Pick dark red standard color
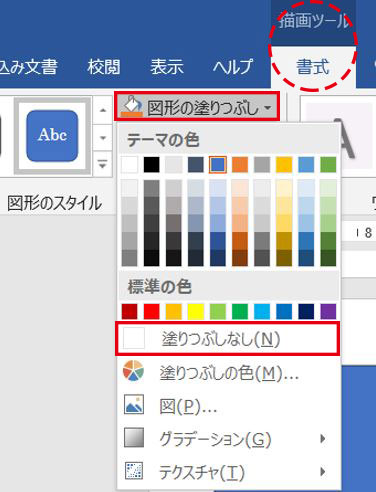The image size is (376, 492). click(x=129, y=311)
